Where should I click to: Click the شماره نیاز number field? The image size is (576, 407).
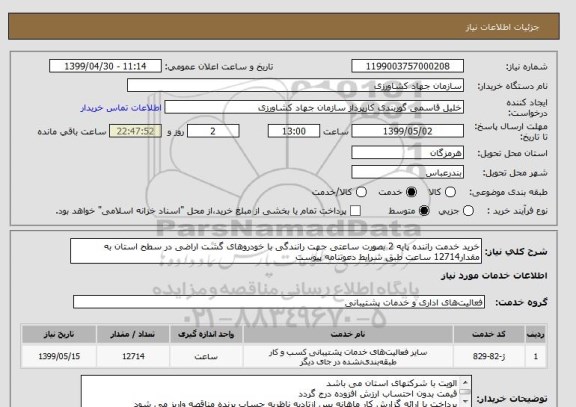pos(407,66)
